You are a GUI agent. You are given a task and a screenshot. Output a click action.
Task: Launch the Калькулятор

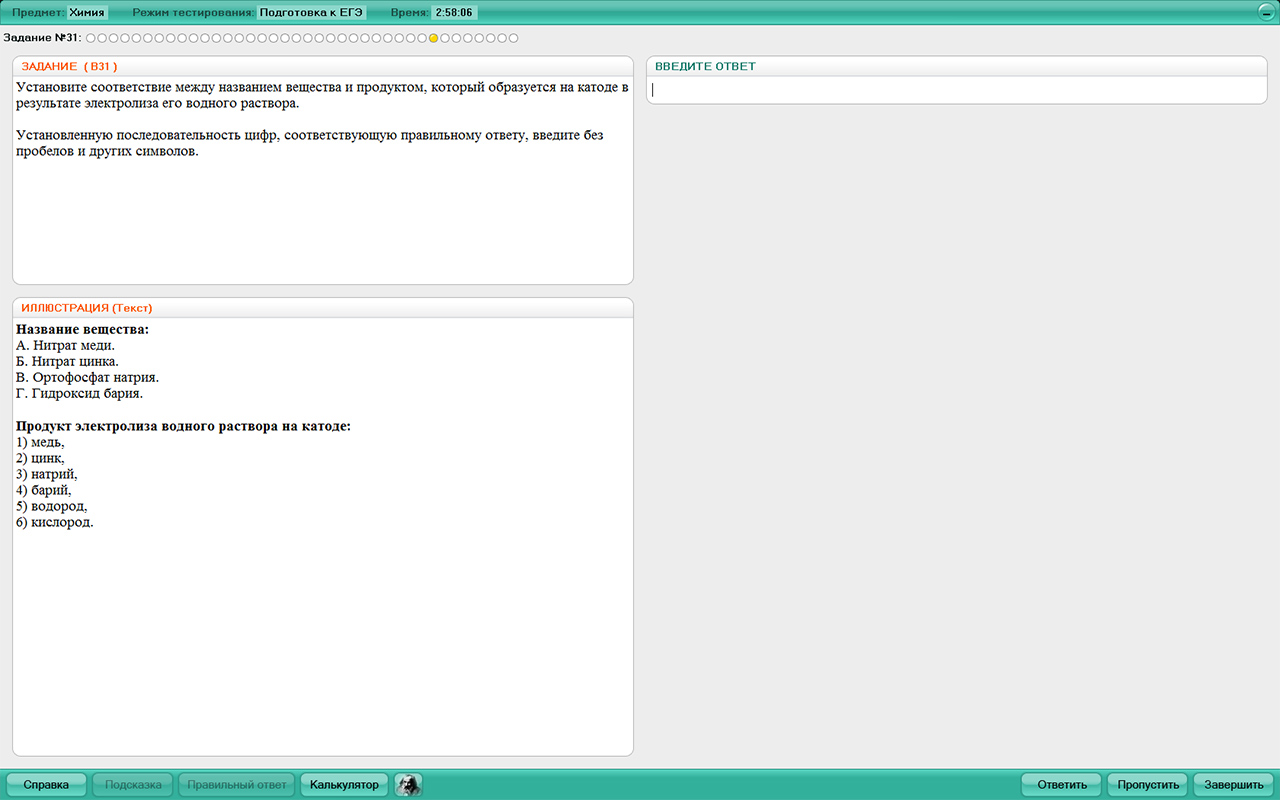click(345, 785)
